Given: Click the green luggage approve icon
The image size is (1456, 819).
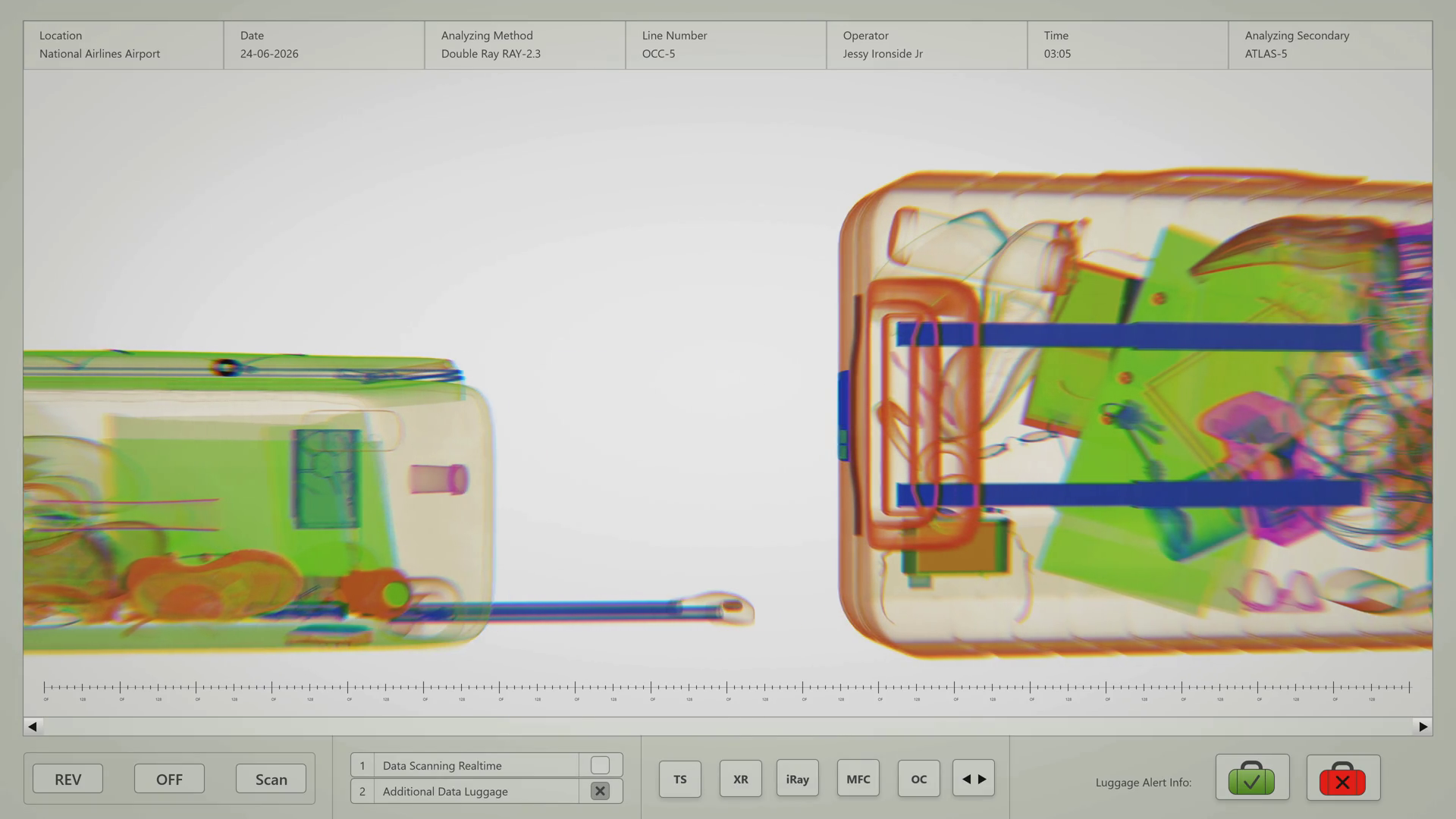Looking at the screenshot, I should tap(1252, 778).
